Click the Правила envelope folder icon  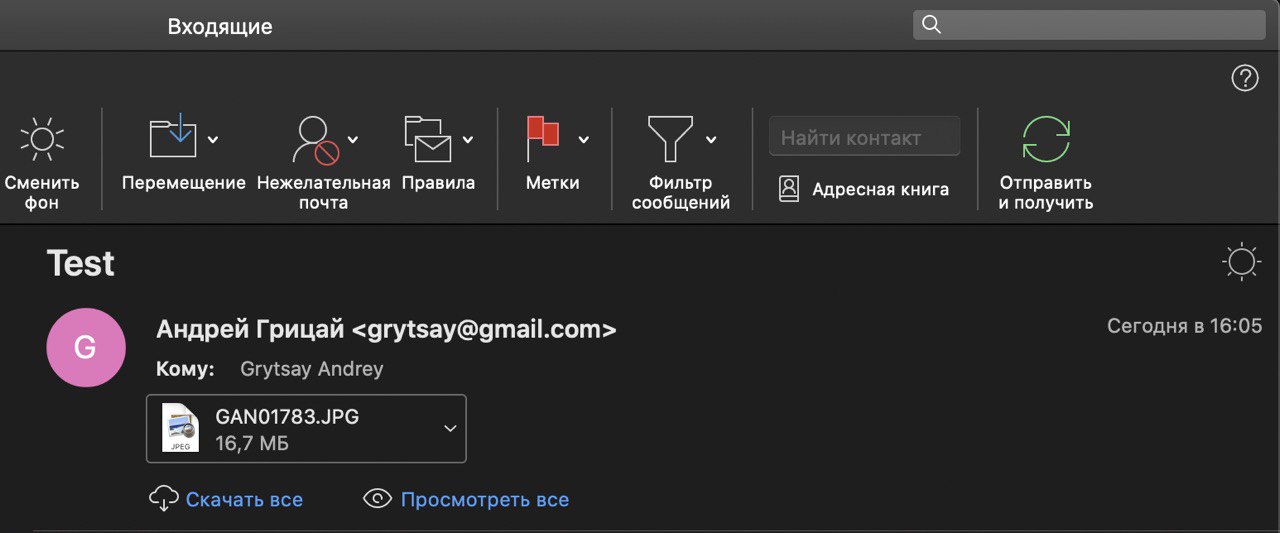click(428, 139)
